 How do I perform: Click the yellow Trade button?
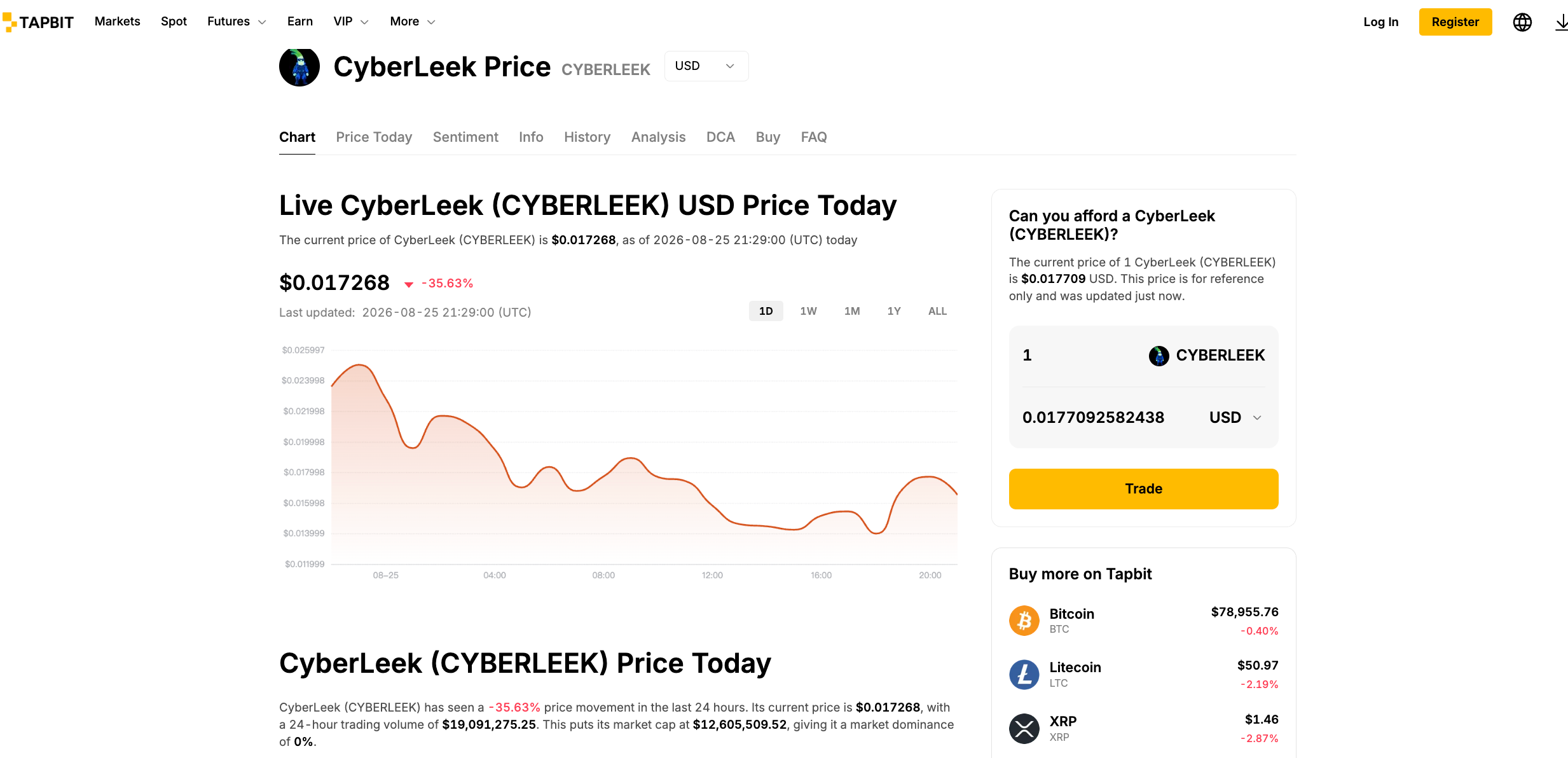click(1143, 489)
